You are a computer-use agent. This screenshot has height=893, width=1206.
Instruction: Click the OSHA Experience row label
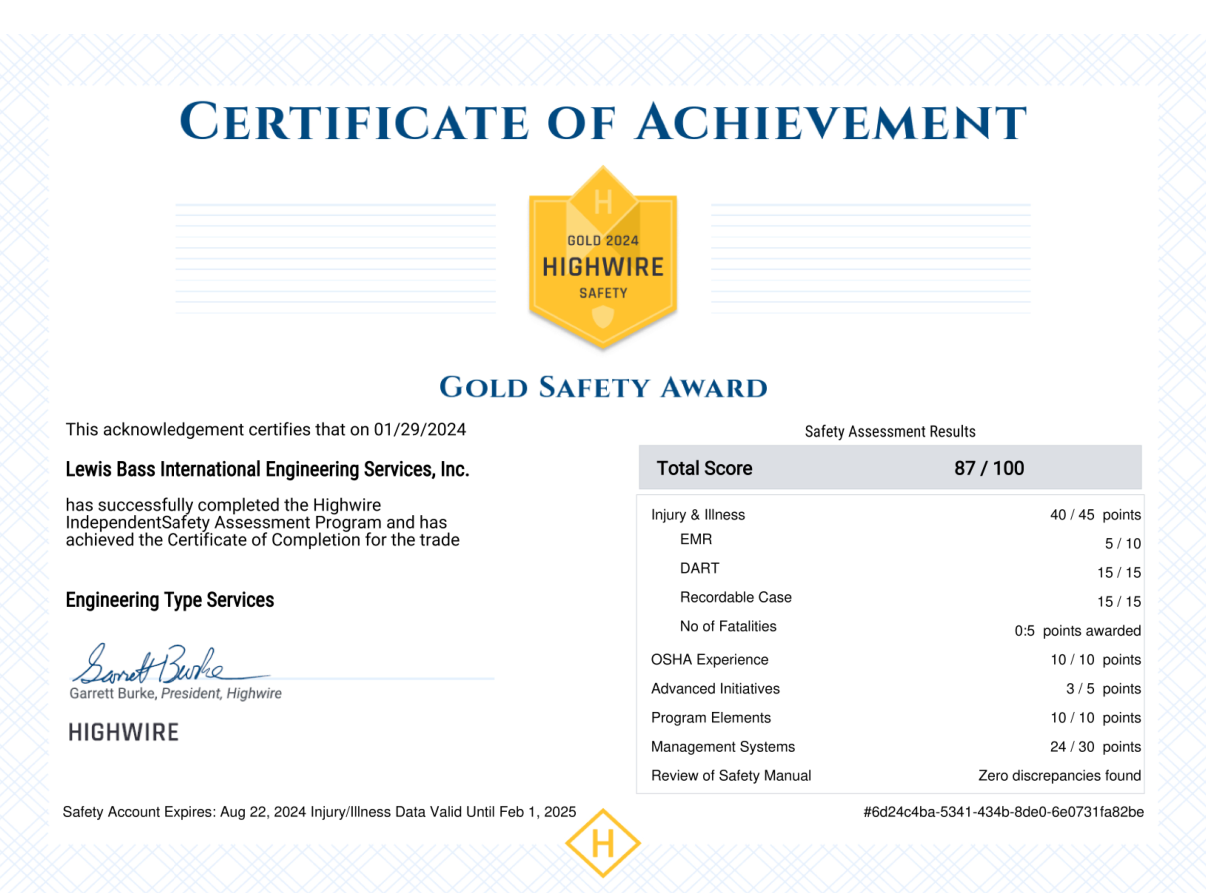710,660
